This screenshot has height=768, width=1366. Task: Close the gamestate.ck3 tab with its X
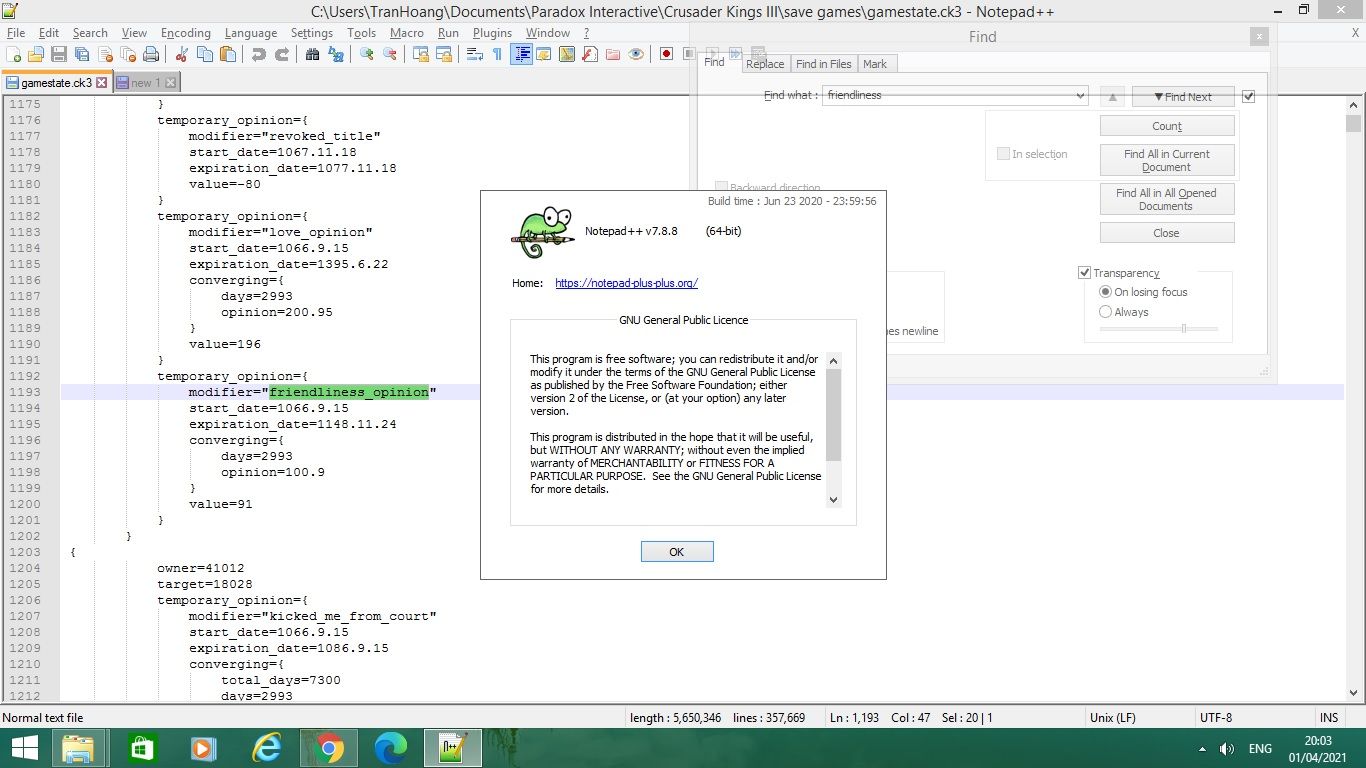[102, 83]
